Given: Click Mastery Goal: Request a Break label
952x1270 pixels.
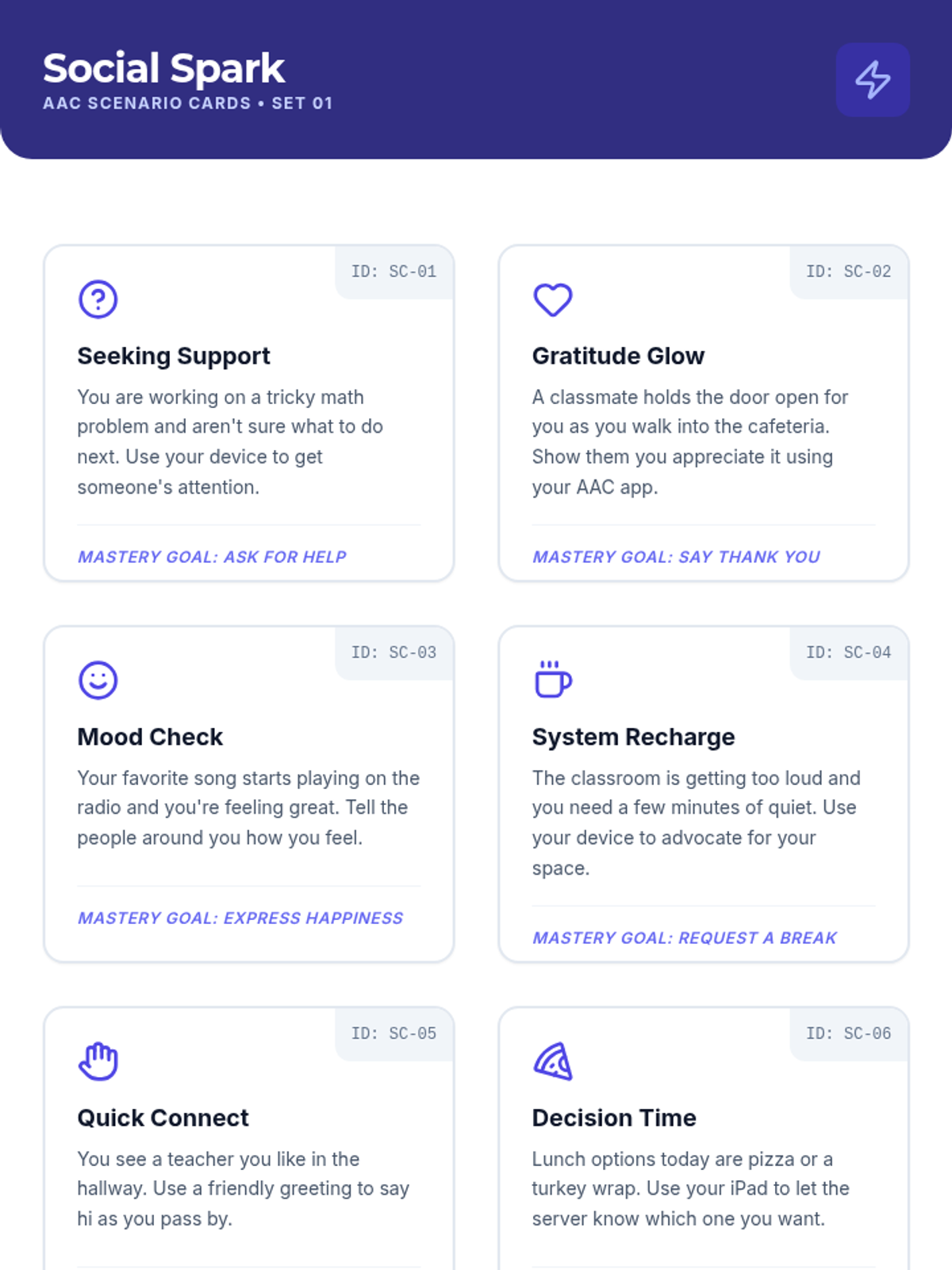Looking at the screenshot, I should [685, 938].
